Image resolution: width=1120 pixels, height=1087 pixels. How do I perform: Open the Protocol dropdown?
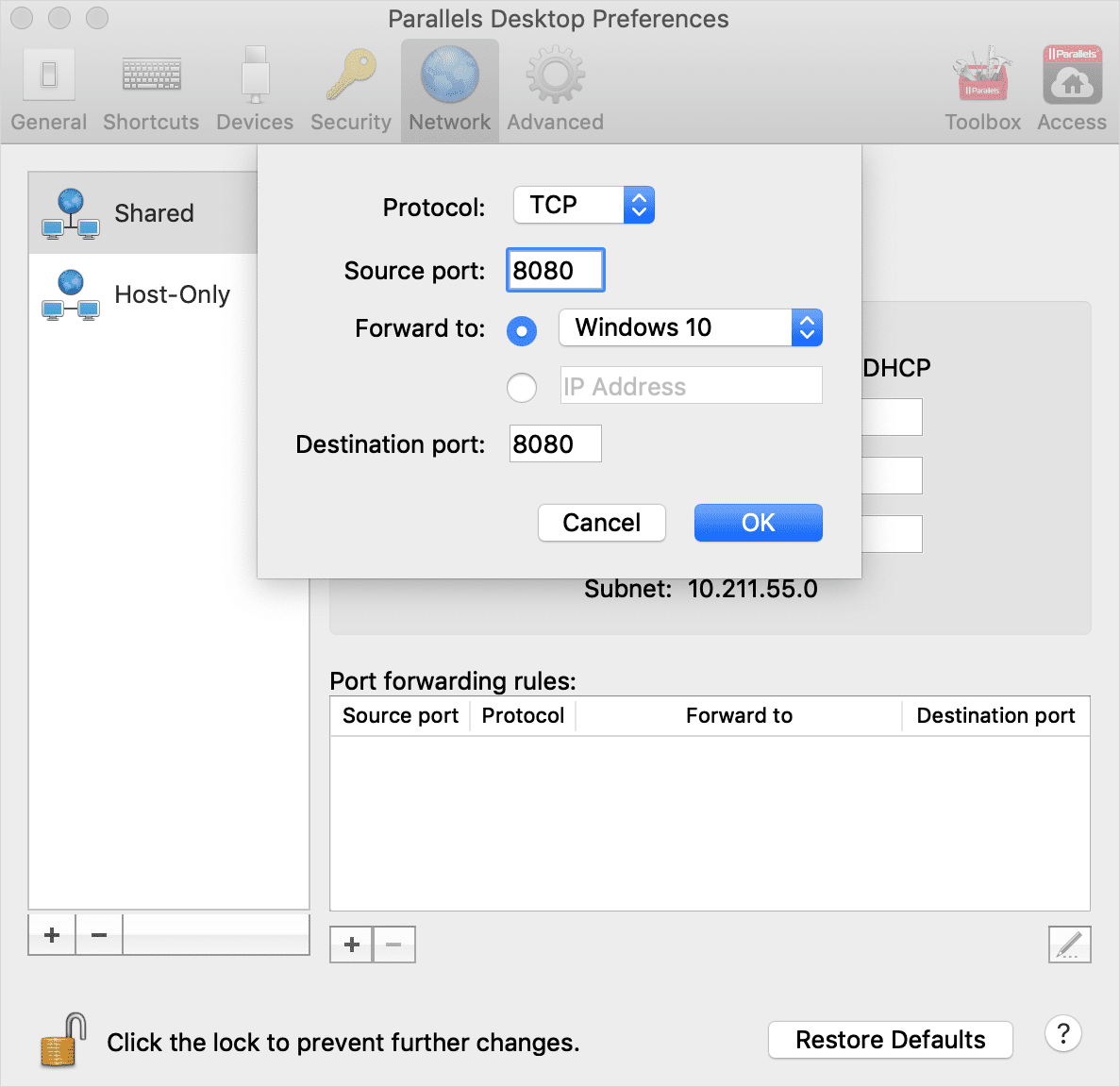pyautogui.click(x=583, y=205)
